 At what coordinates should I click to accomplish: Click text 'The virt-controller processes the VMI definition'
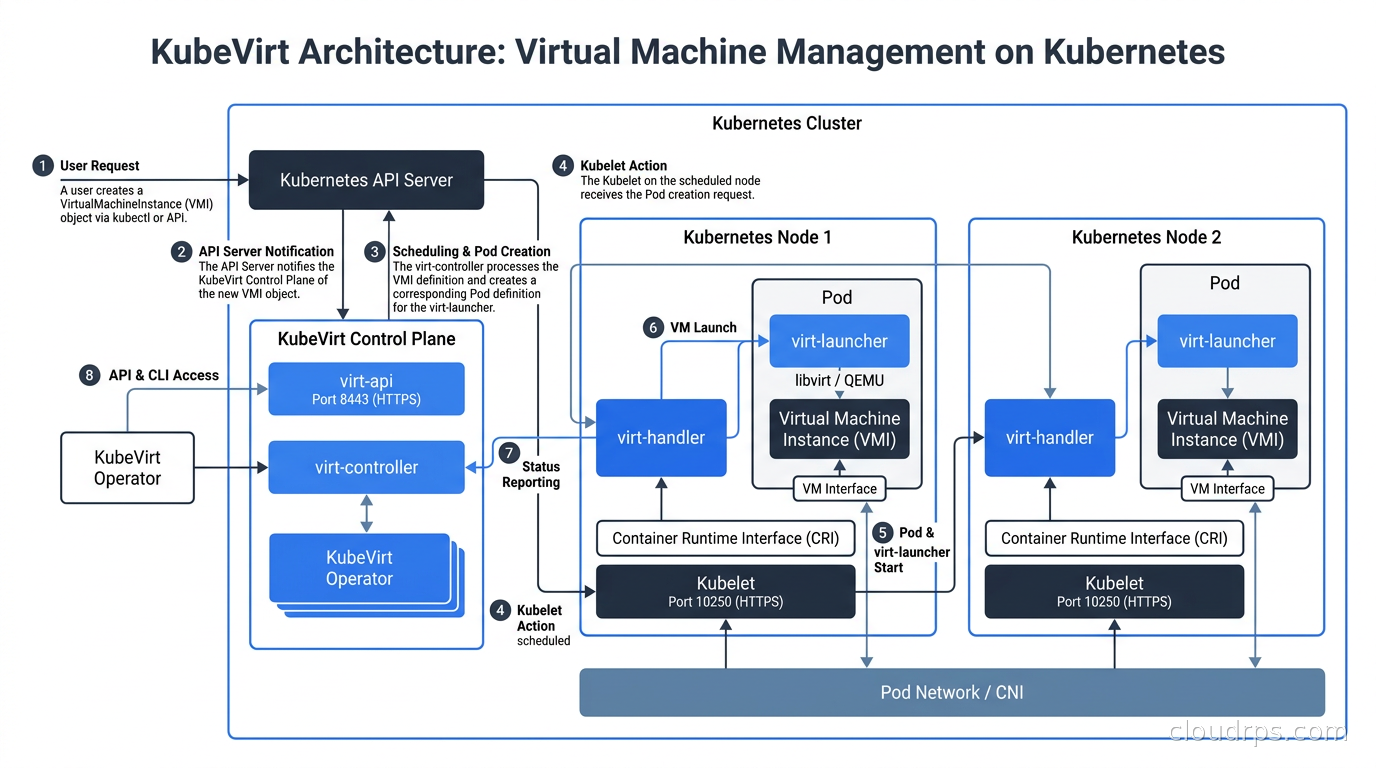click(x=475, y=274)
